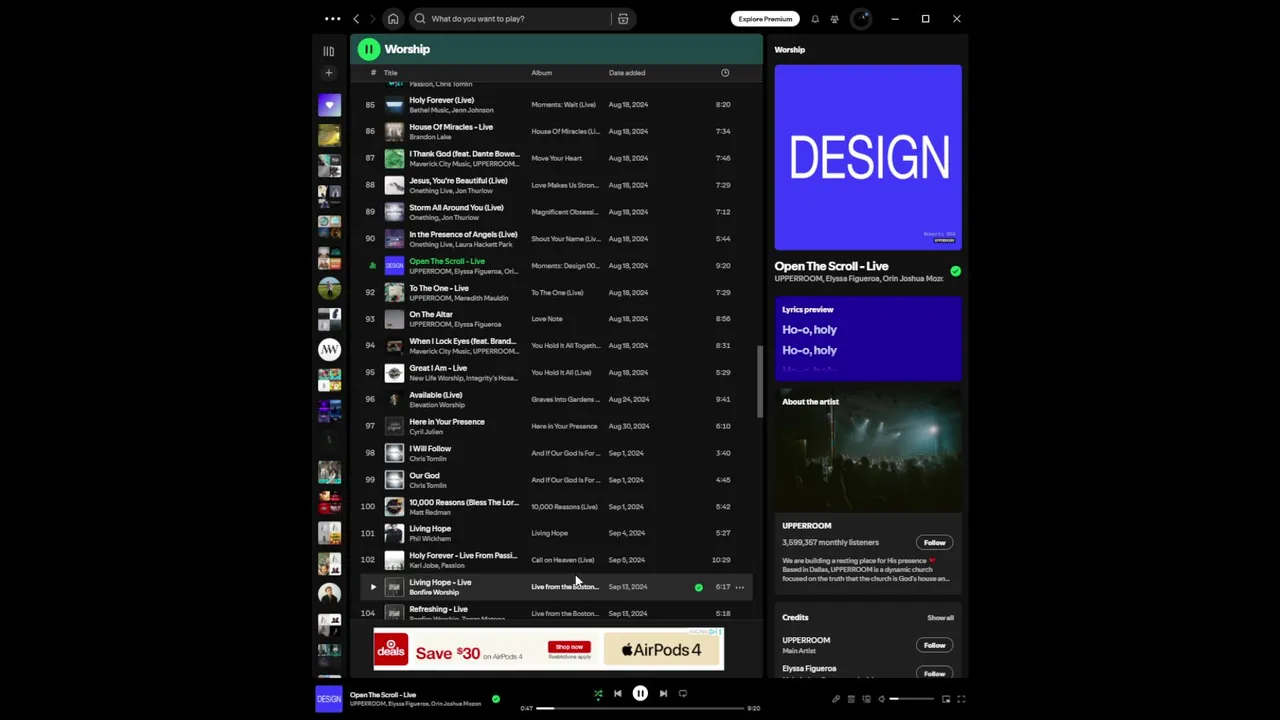Image resolution: width=1280 pixels, height=720 pixels.
Task: Go forward with the right arrow
Action: point(372,19)
